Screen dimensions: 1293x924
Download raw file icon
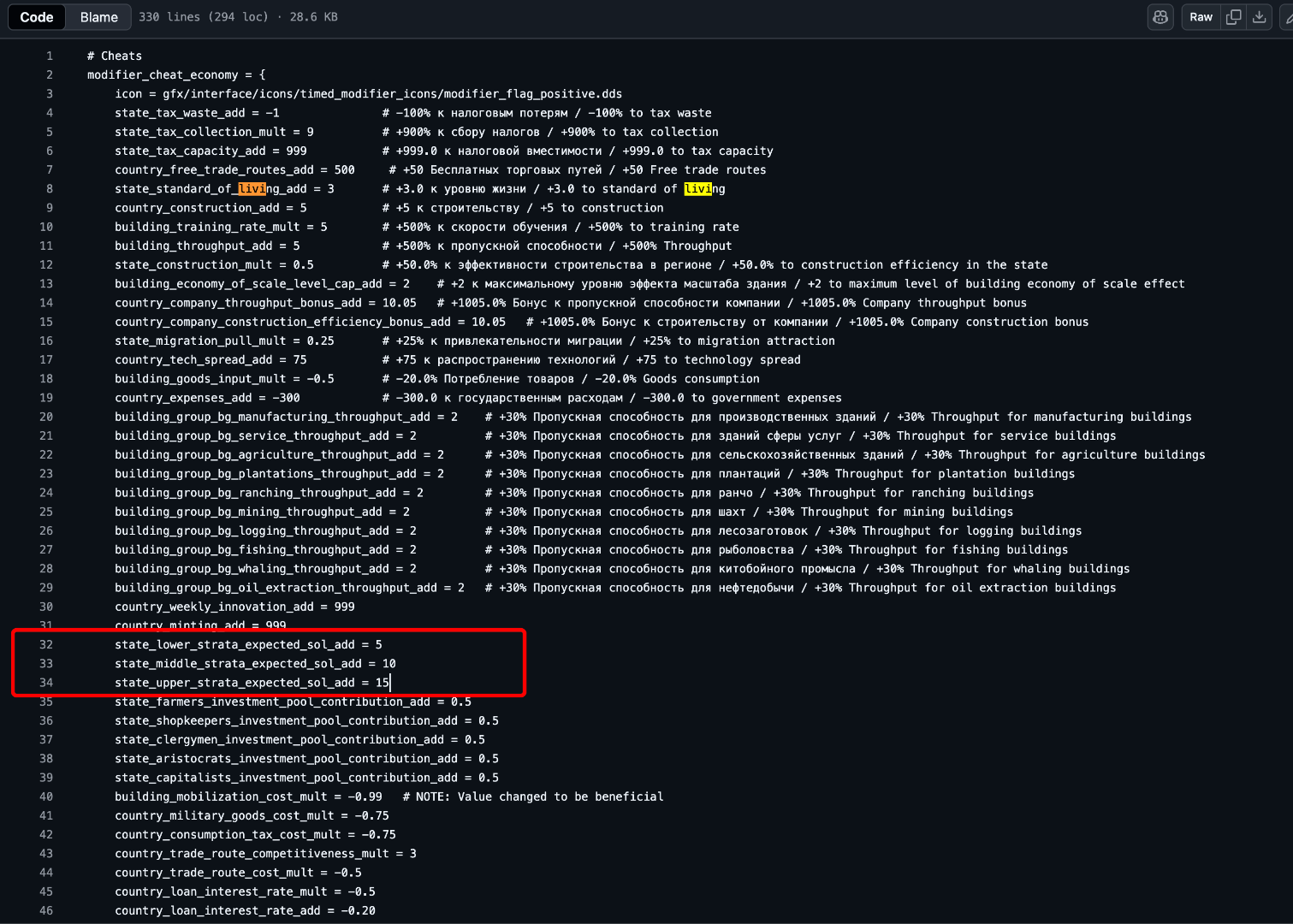coord(1260,17)
